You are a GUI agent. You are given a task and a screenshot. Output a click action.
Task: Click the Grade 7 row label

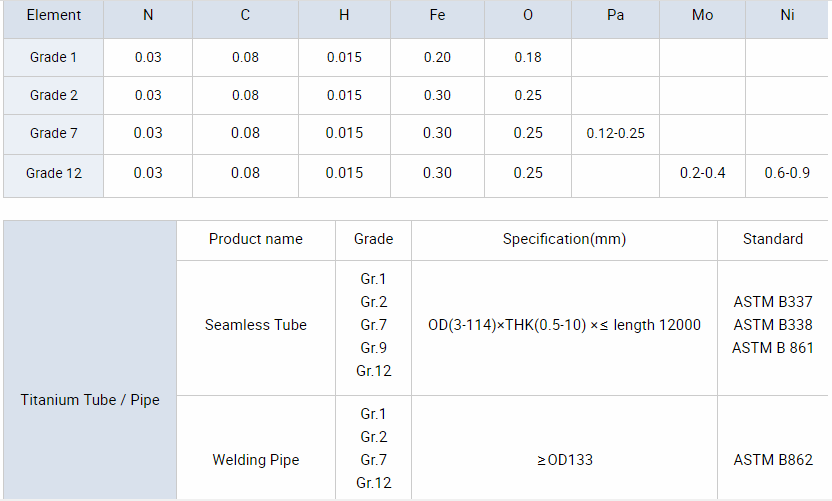pyautogui.click(x=53, y=134)
